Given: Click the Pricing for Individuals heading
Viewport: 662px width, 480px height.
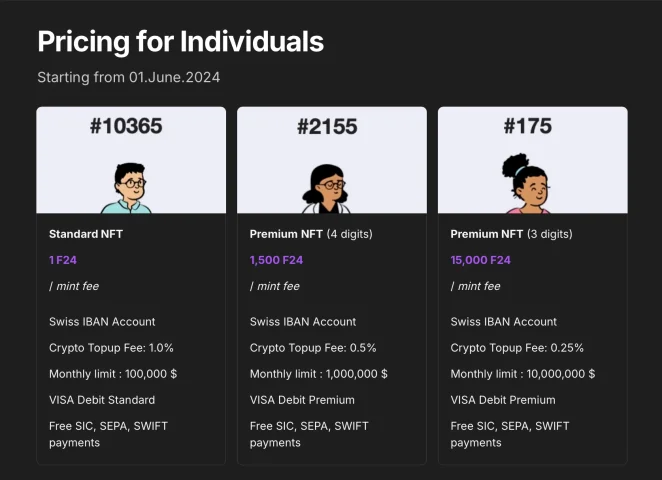Looking at the screenshot, I should coord(181,41).
